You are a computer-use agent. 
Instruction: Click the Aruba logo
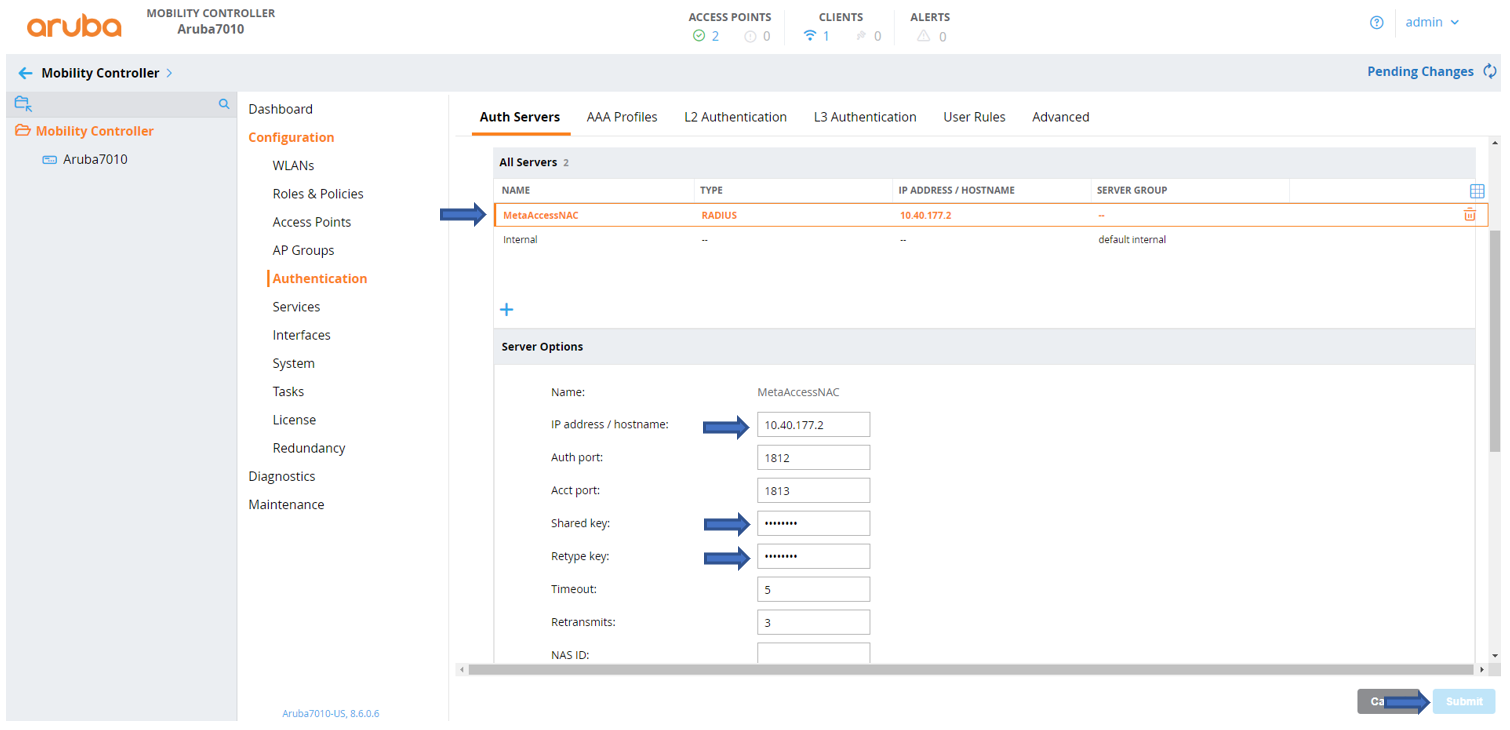[x=74, y=26]
